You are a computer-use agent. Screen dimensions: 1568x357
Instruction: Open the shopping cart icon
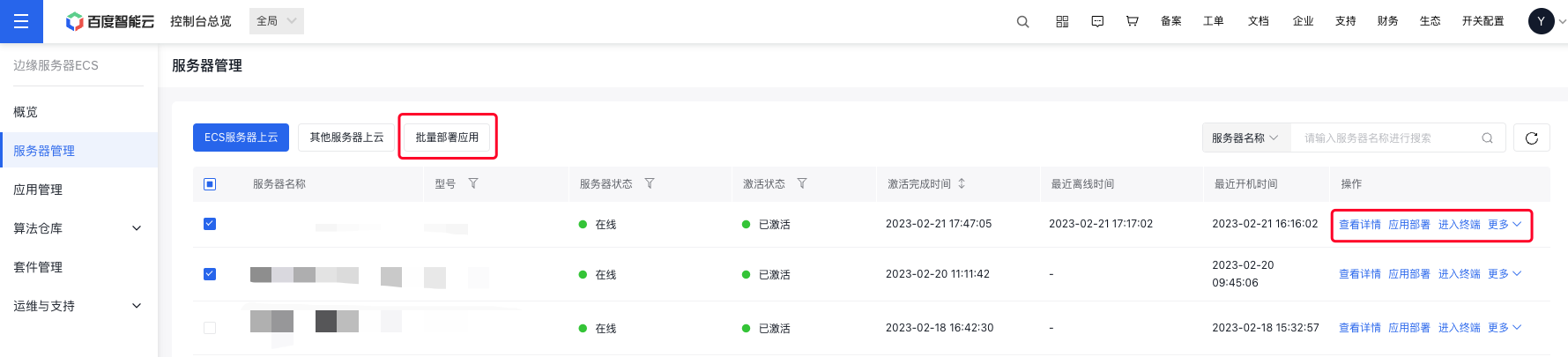point(1132,21)
